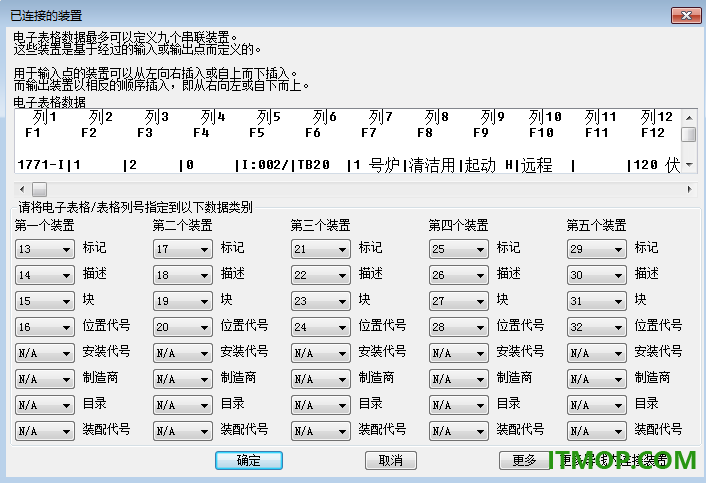Select the cell containing 远程
706x483 pixels.
(x=537, y=165)
